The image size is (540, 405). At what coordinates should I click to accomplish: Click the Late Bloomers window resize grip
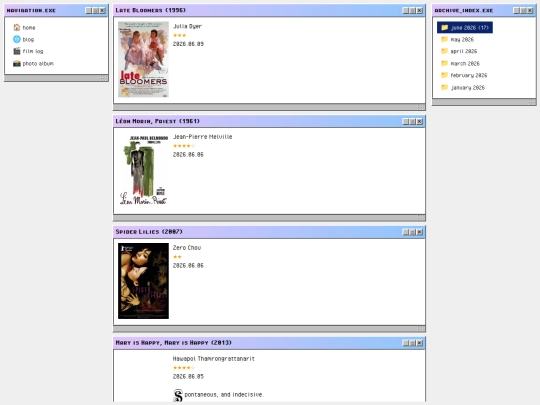[421, 107]
